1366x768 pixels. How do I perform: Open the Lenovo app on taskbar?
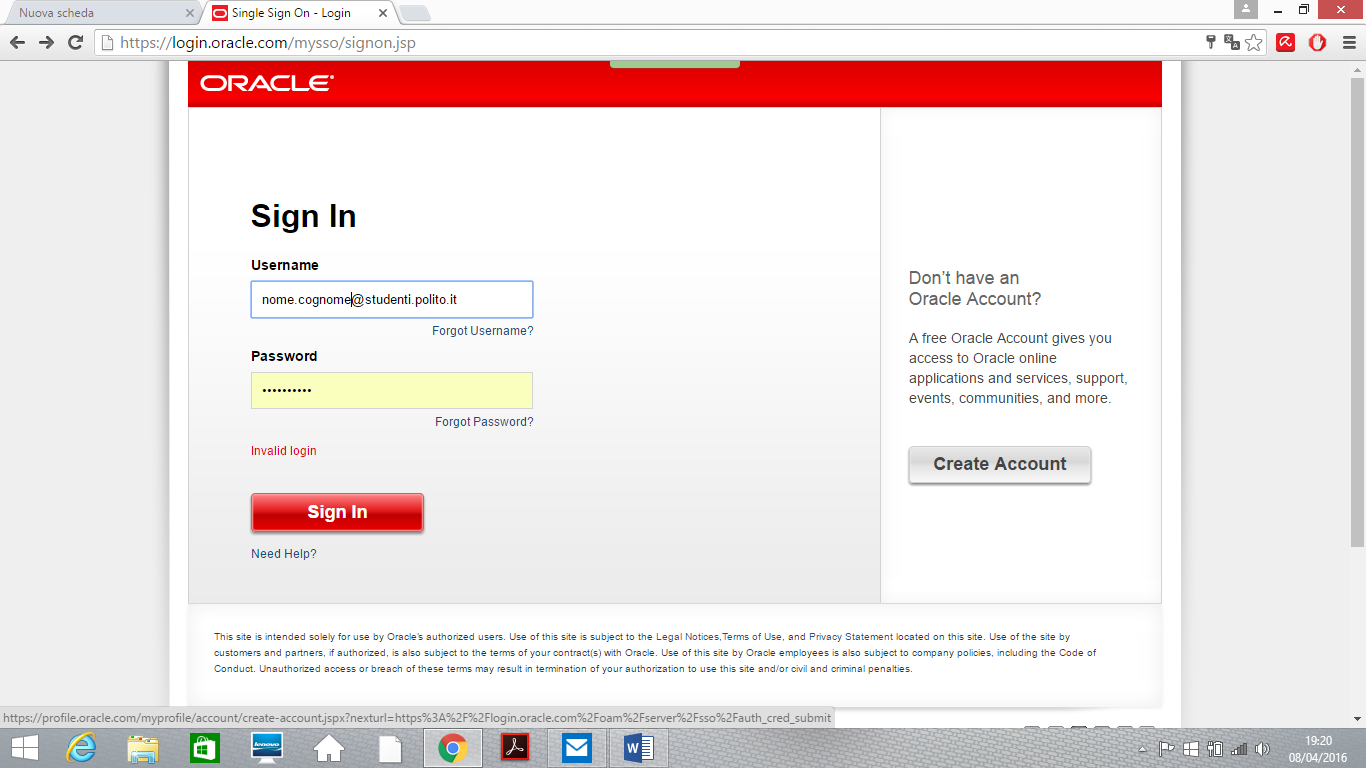point(267,748)
